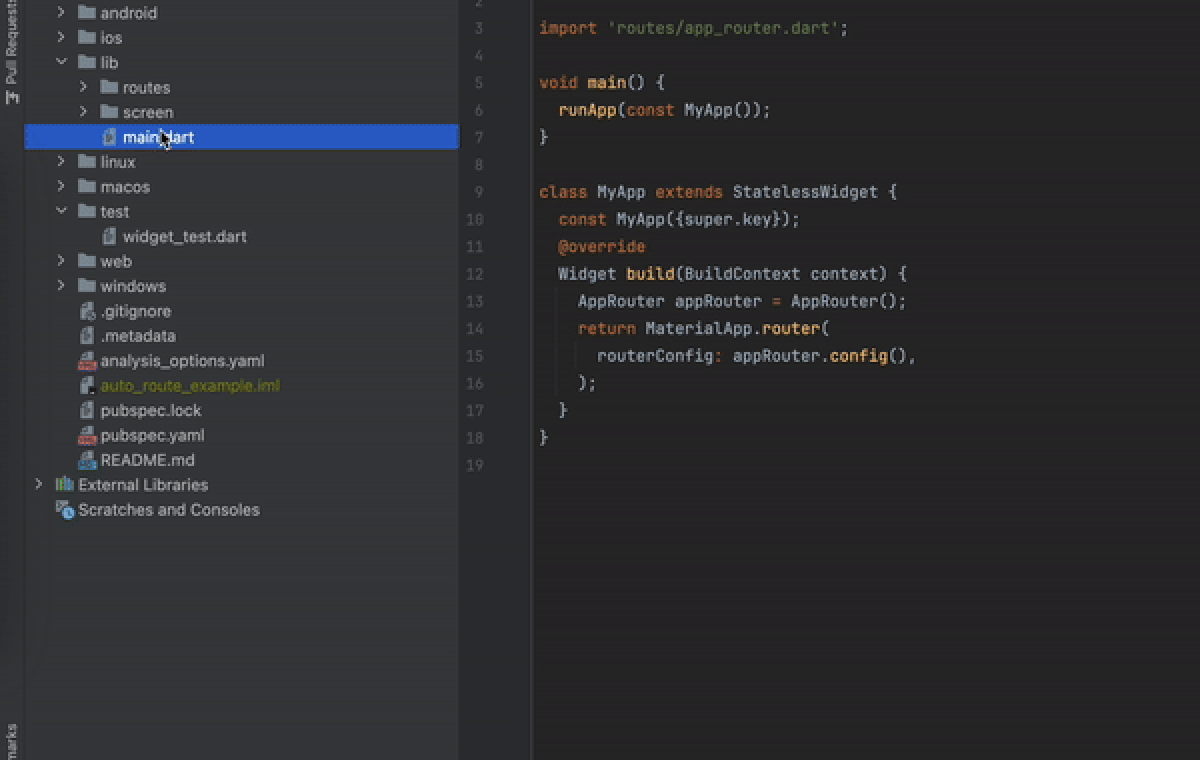Viewport: 1200px width, 760px height.
Task: Click the External Libraries icon
Action: click(x=65, y=485)
